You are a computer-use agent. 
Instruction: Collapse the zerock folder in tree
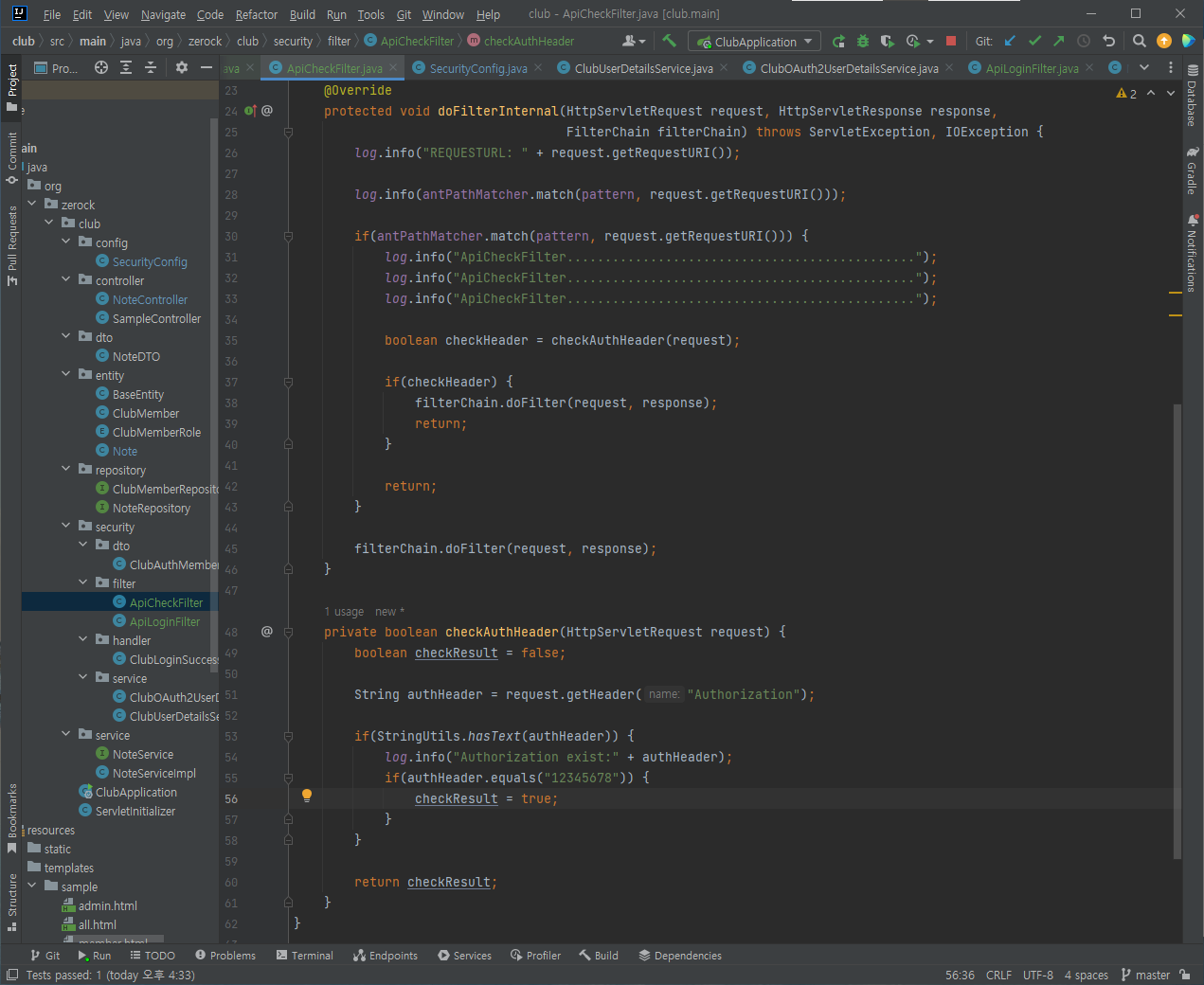click(32, 204)
